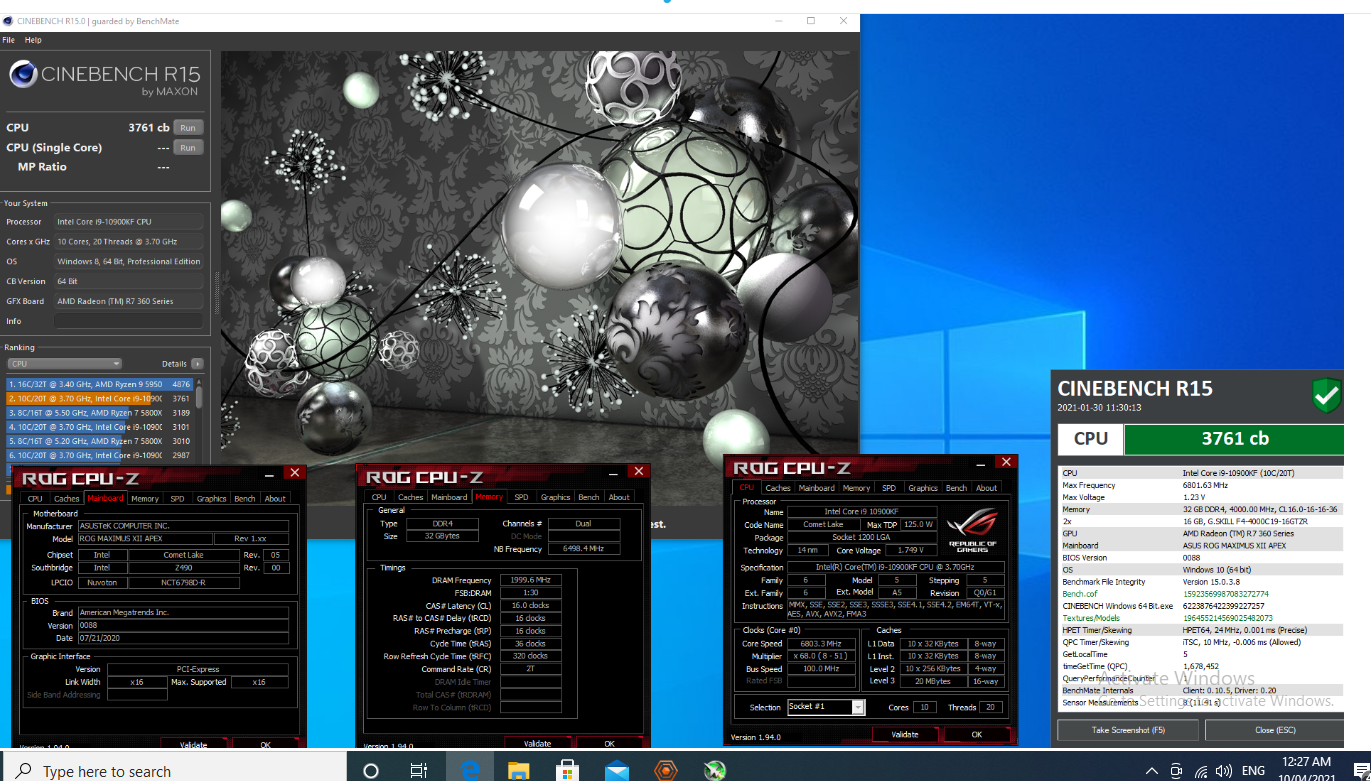
Task: Open Cinebench sphere icon on taskbar
Action: [715, 771]
